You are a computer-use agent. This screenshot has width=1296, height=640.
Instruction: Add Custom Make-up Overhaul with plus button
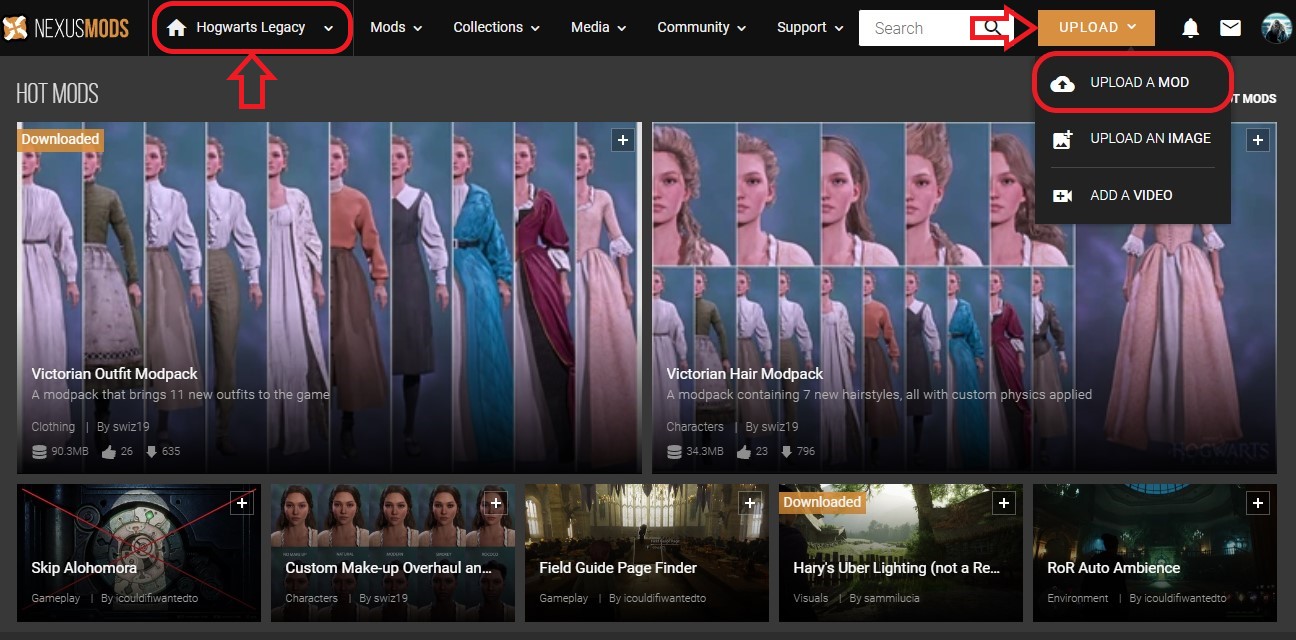click(x=495, y=503)
